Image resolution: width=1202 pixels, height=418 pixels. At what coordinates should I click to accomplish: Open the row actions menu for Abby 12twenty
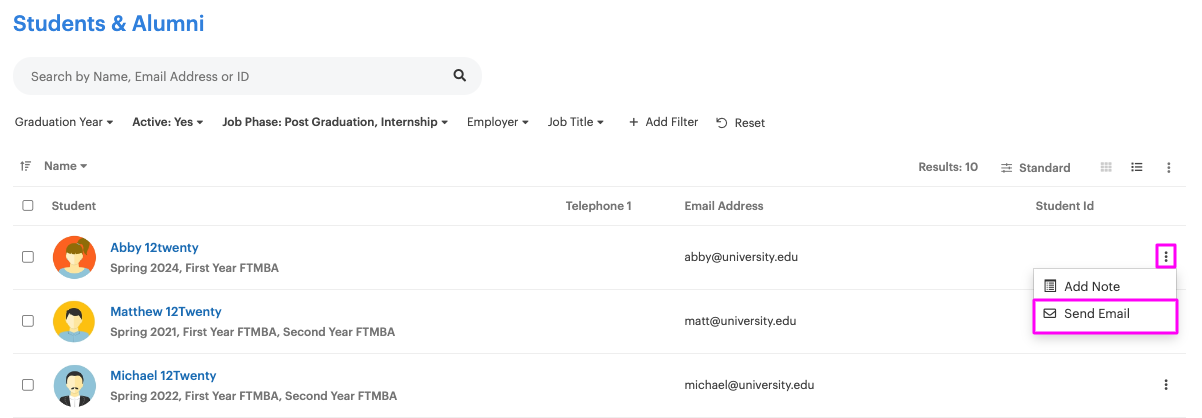1165,257
